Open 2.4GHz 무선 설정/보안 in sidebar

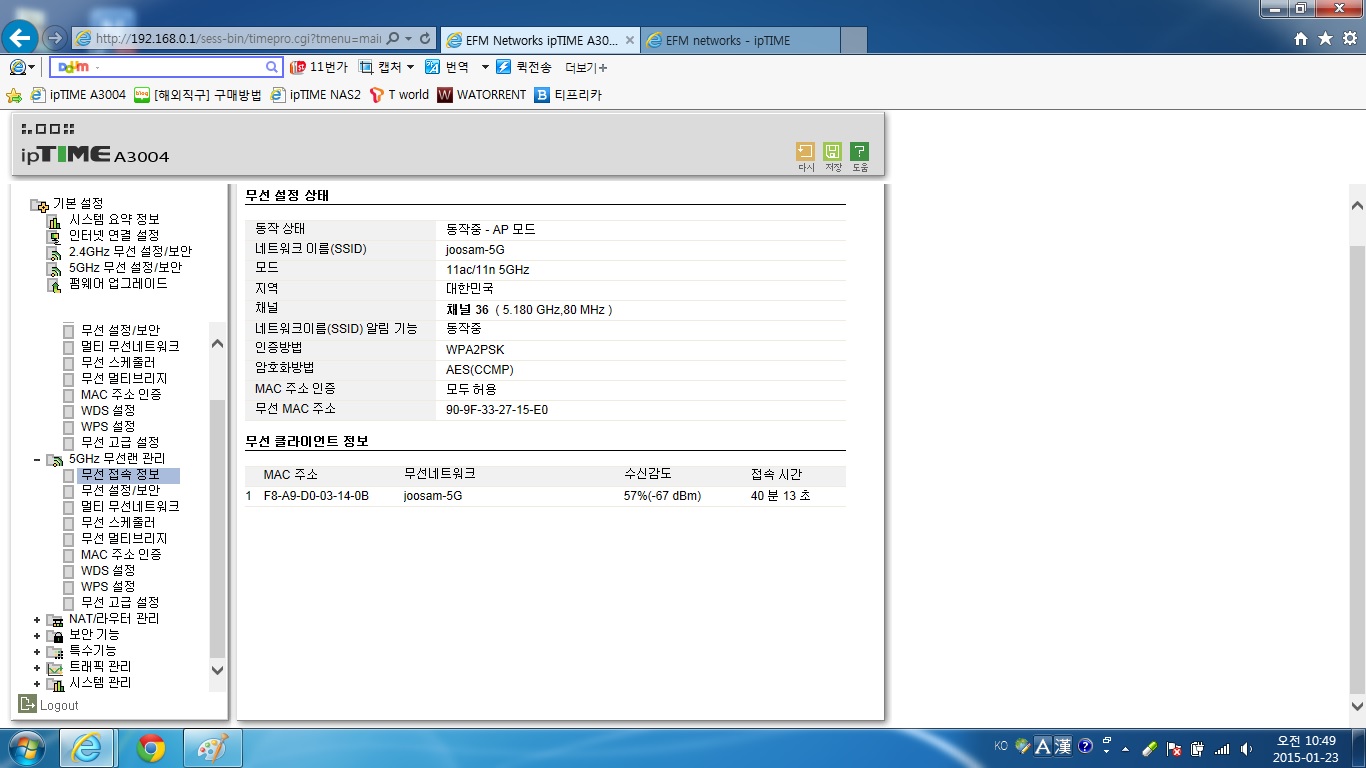130,251
